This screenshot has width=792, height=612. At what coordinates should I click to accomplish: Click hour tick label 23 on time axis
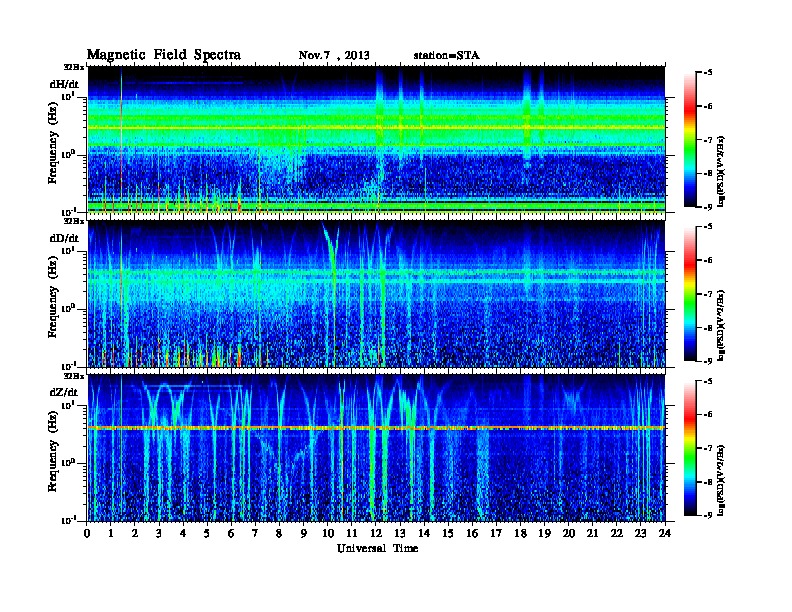(641, 533)
